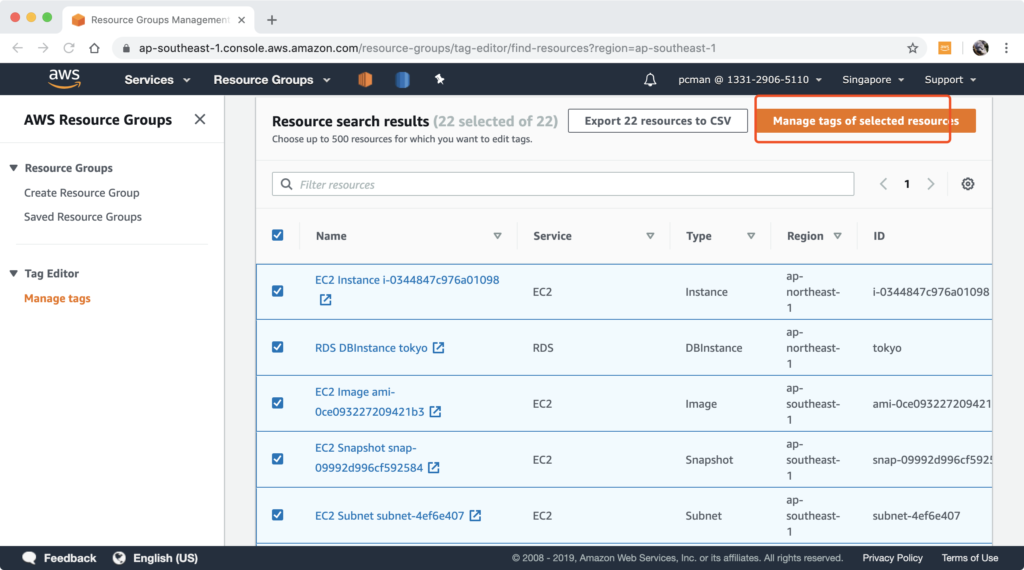
Task: Open EC2 Snapshot external link icon
Action: coord(434,467)
